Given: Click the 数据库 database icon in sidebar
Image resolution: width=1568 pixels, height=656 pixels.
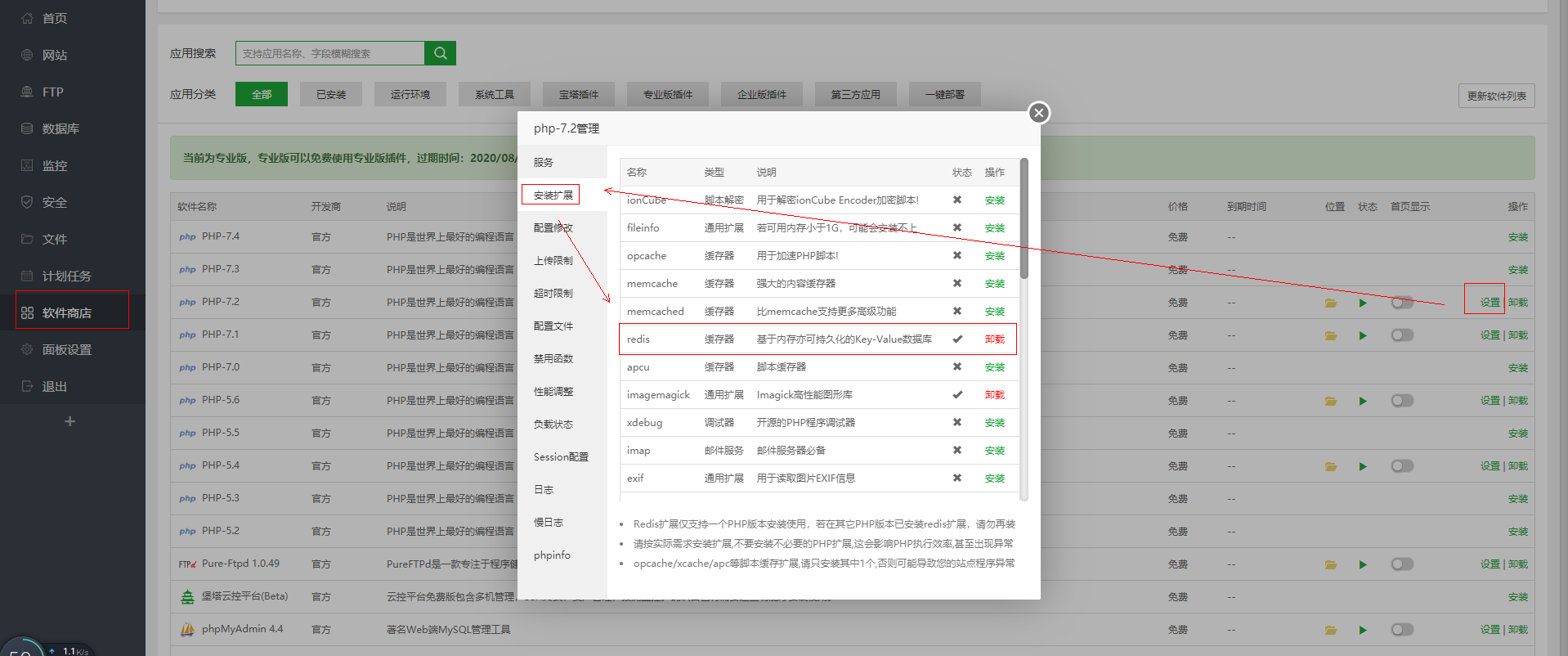Looking at the screenshot, I should [27, 128].
